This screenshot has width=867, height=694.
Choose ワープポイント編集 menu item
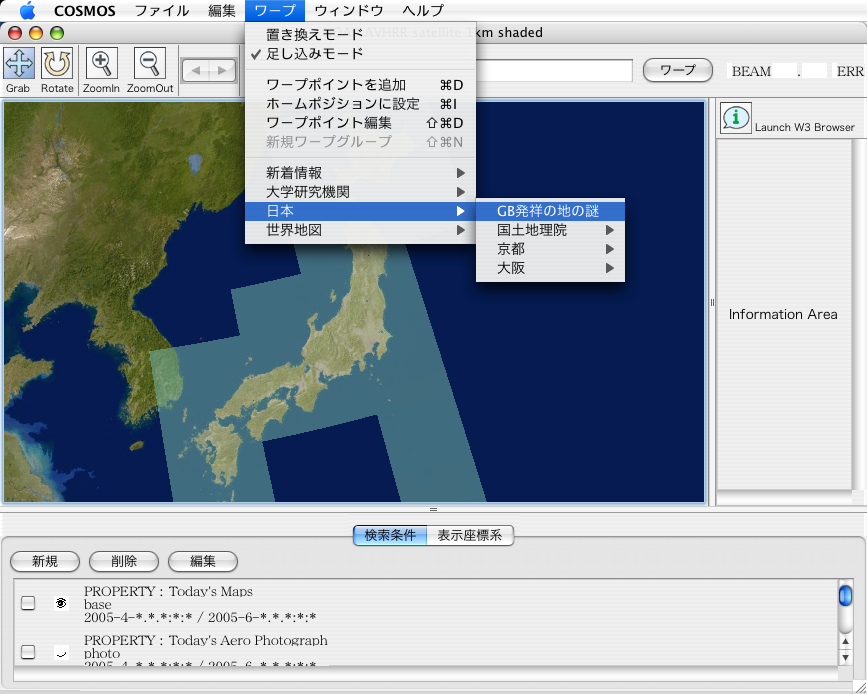[360, 122]
